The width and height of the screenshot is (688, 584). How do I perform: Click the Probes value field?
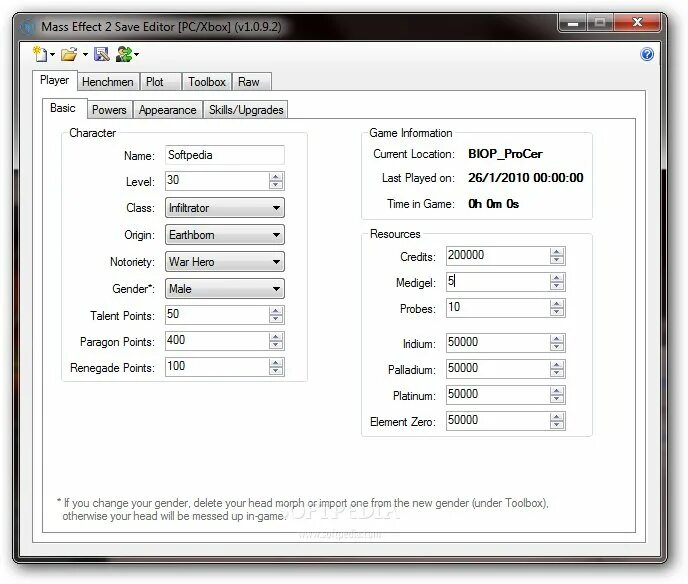[x=498, y=308]
